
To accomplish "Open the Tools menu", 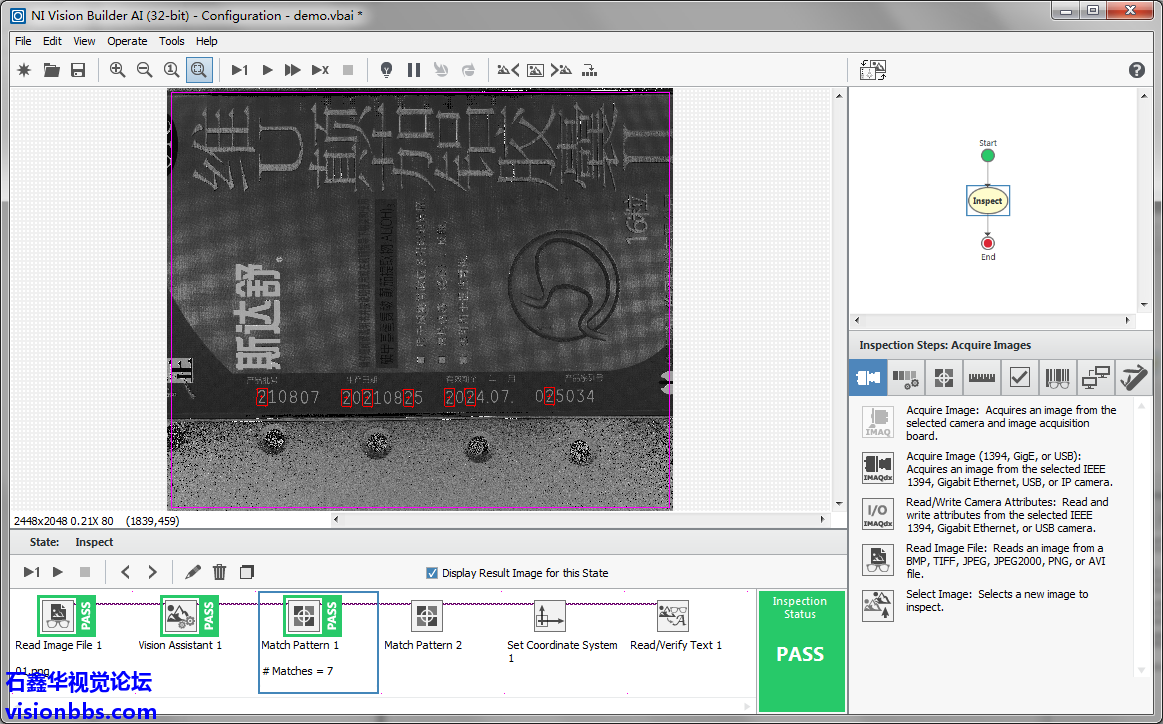I will tap(172, 41).
